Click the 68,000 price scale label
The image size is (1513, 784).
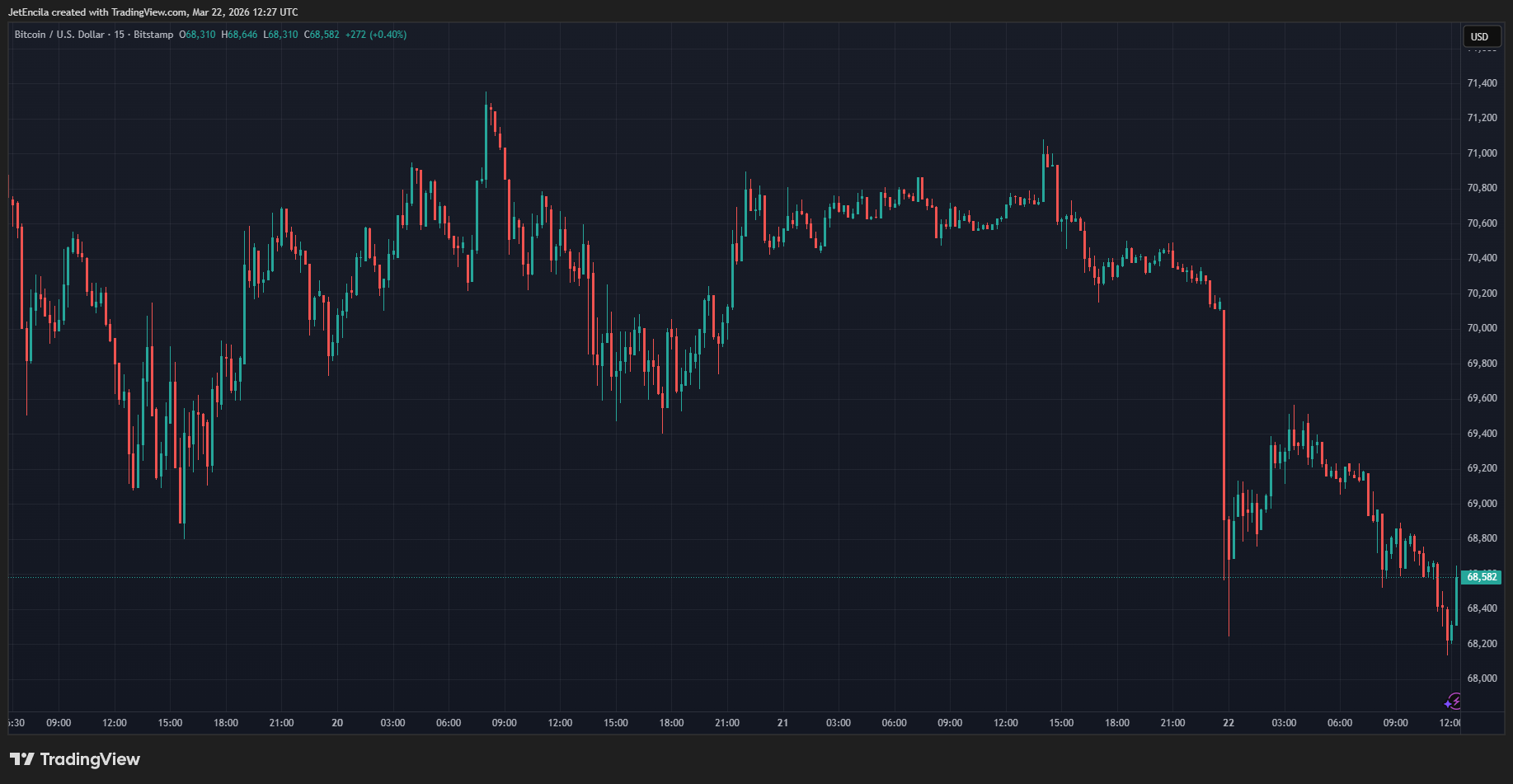pyautogui.click(x=1482, y=678)
